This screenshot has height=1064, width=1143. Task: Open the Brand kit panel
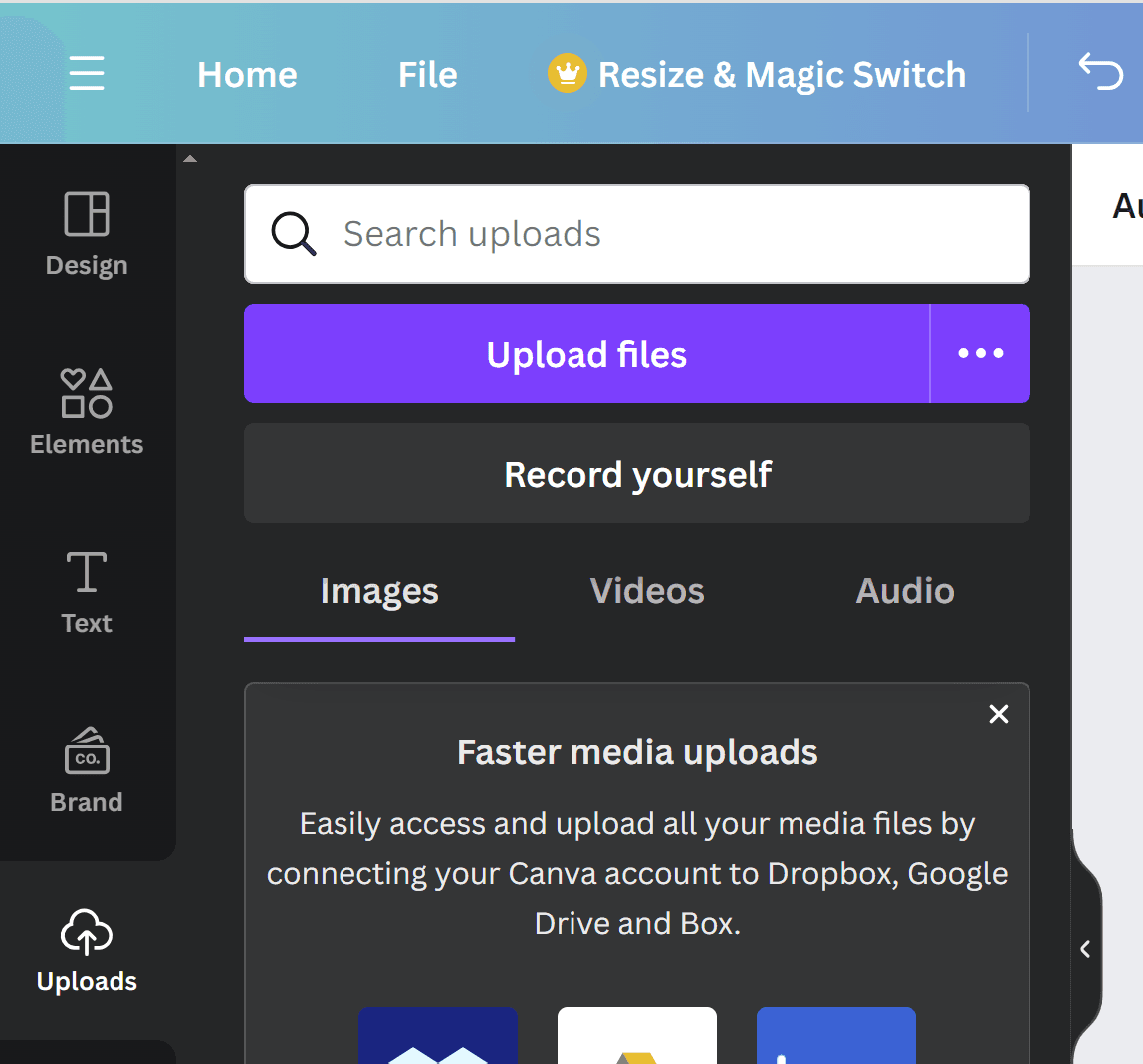pyautogui.click(x=87, y=770)
